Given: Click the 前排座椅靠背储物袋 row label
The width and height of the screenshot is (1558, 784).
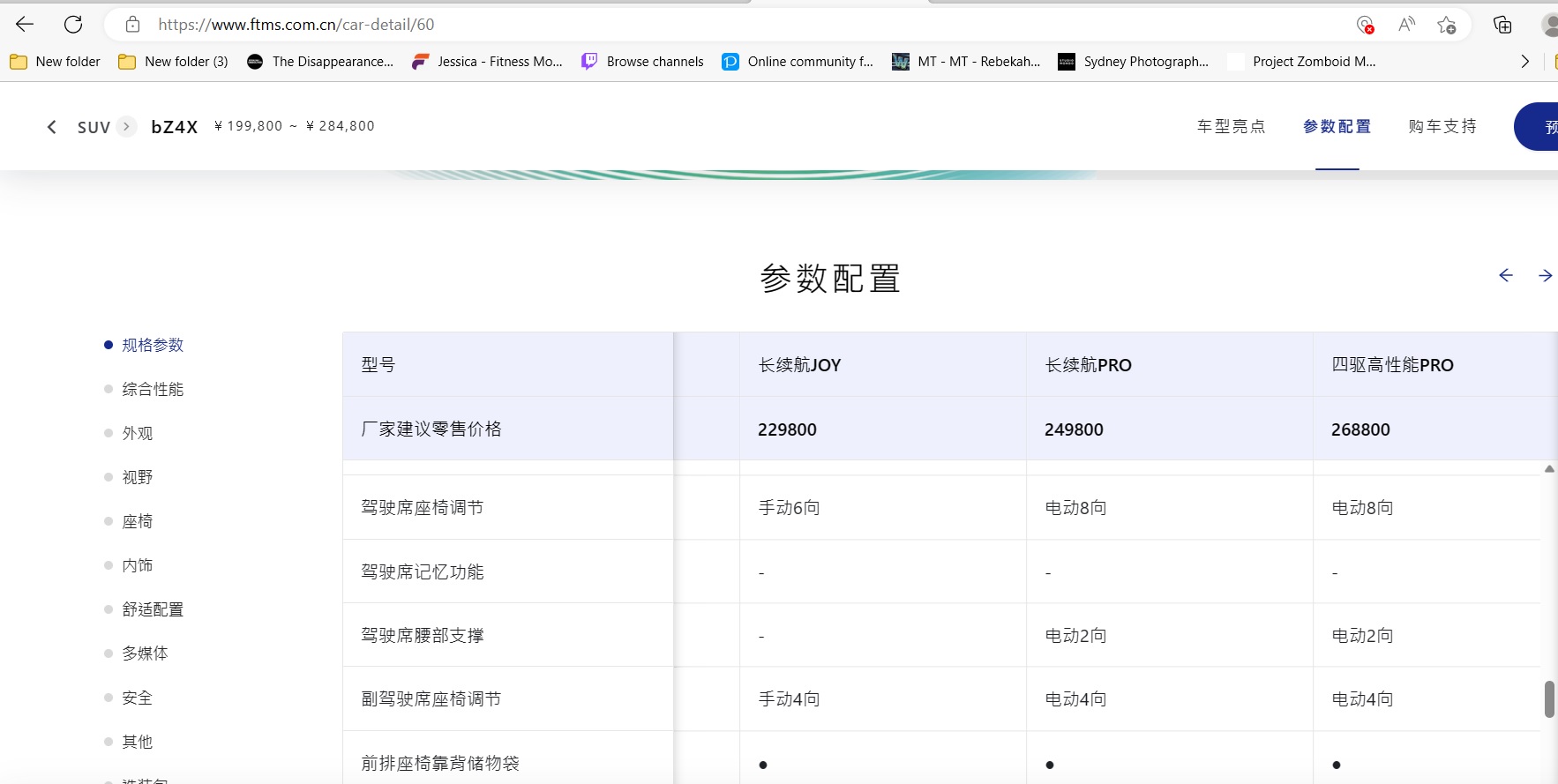Looking at the screenshot, I should click(x=440, y=764).
